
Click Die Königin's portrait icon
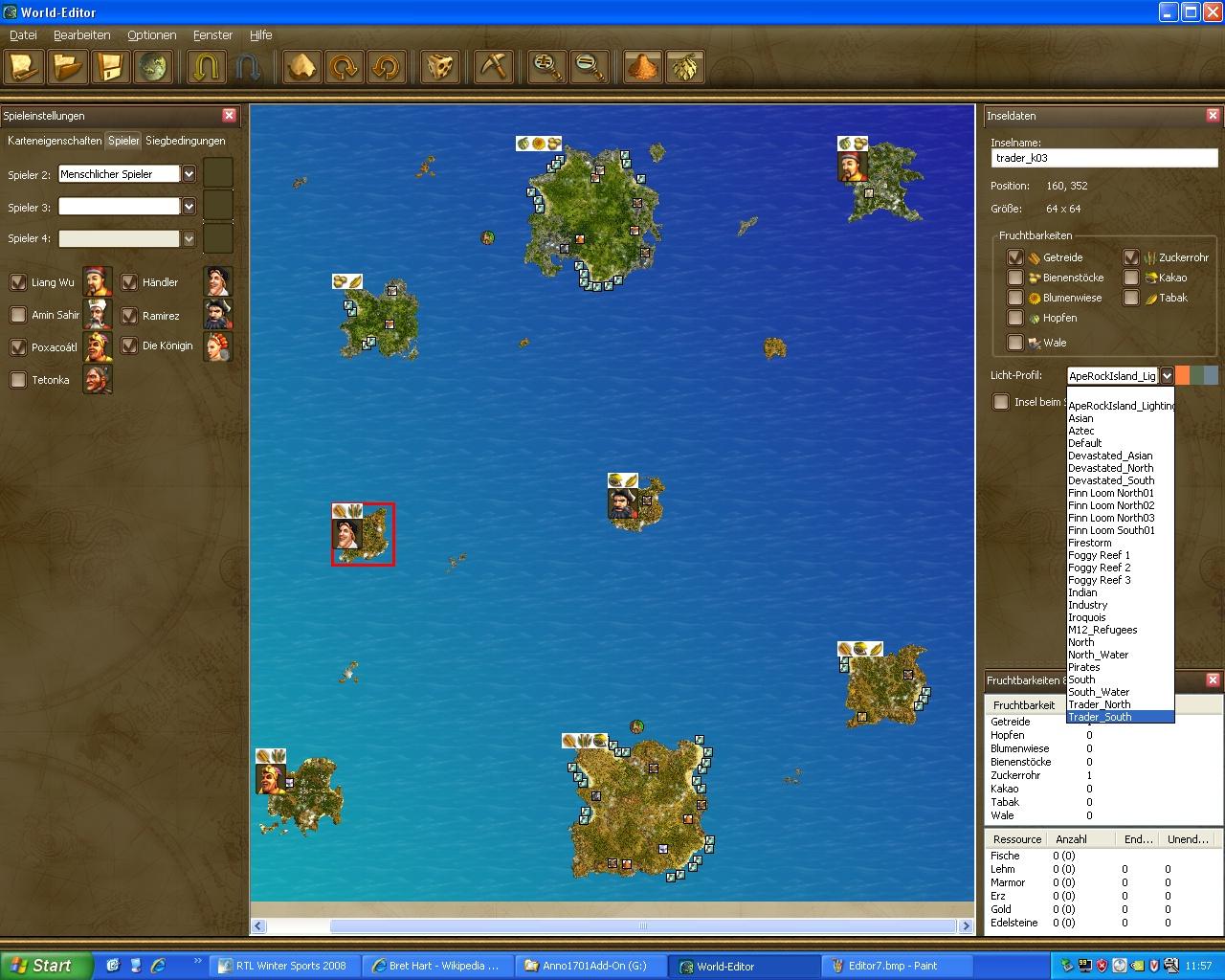coord(218,346)
